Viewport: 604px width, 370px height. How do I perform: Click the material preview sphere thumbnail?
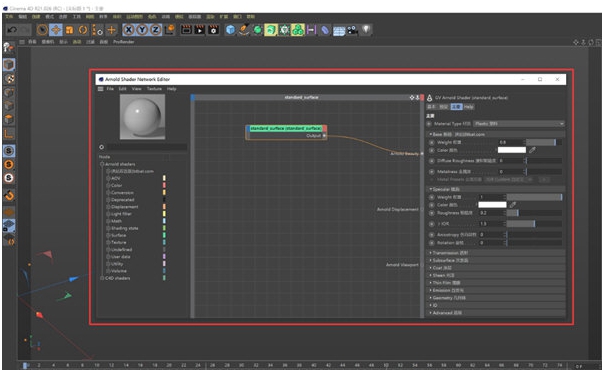click(142, 117)
